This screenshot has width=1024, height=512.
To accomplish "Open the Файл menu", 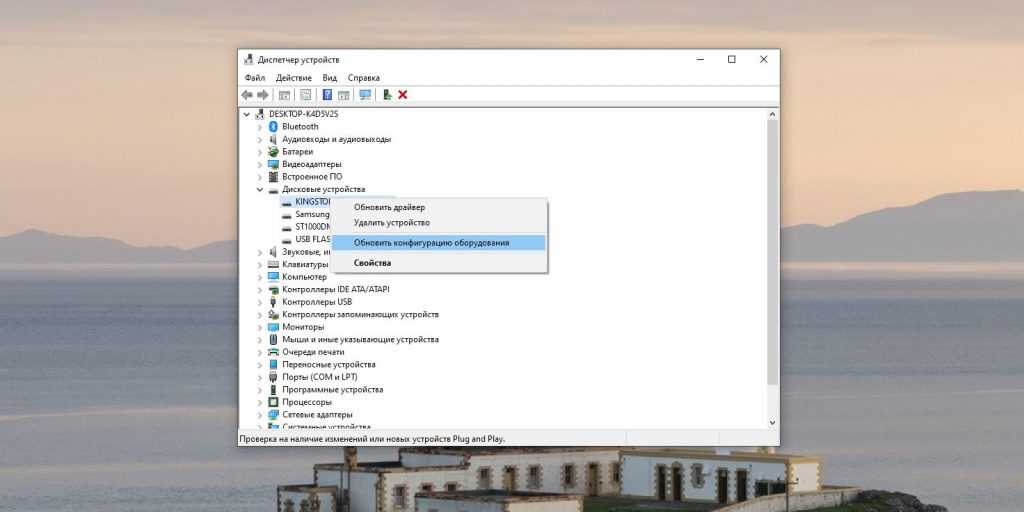I will (x=254, y=78).
